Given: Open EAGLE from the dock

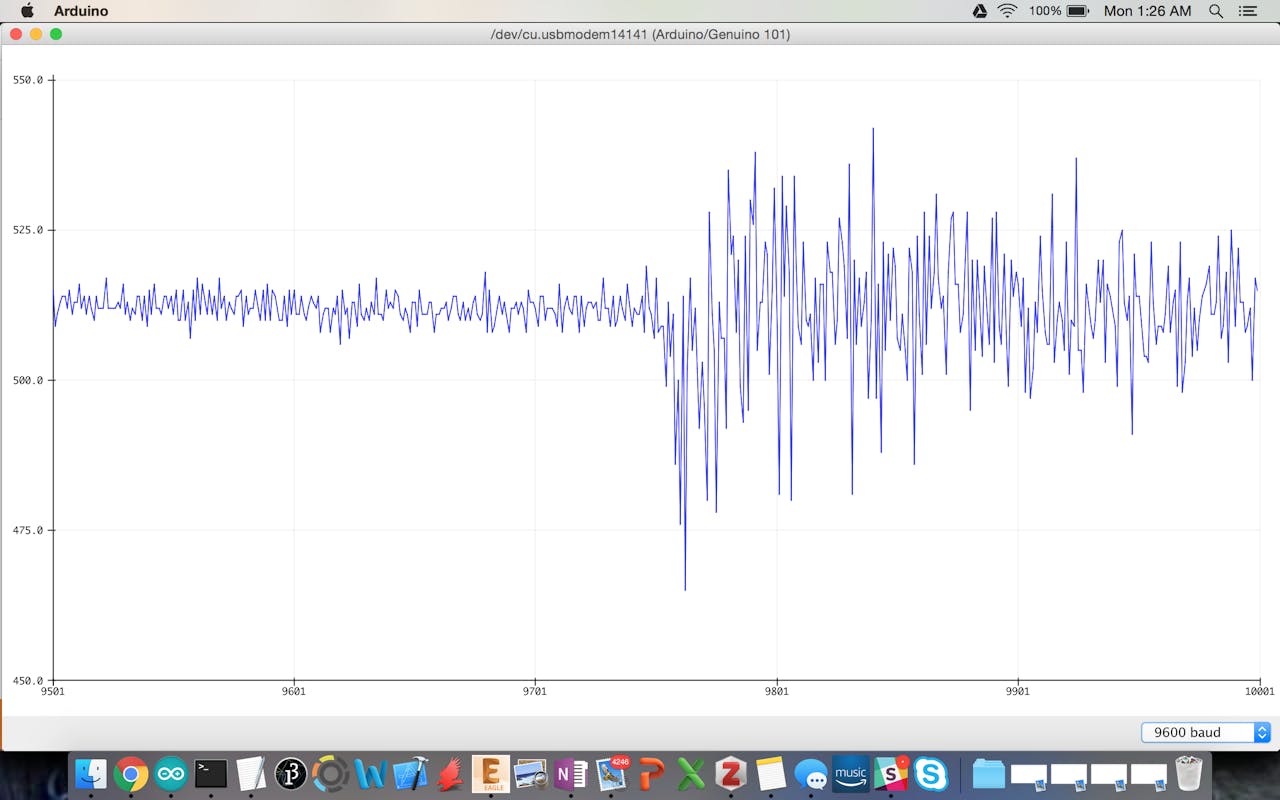Looking at the screenshot, I should tap(490, 774).
